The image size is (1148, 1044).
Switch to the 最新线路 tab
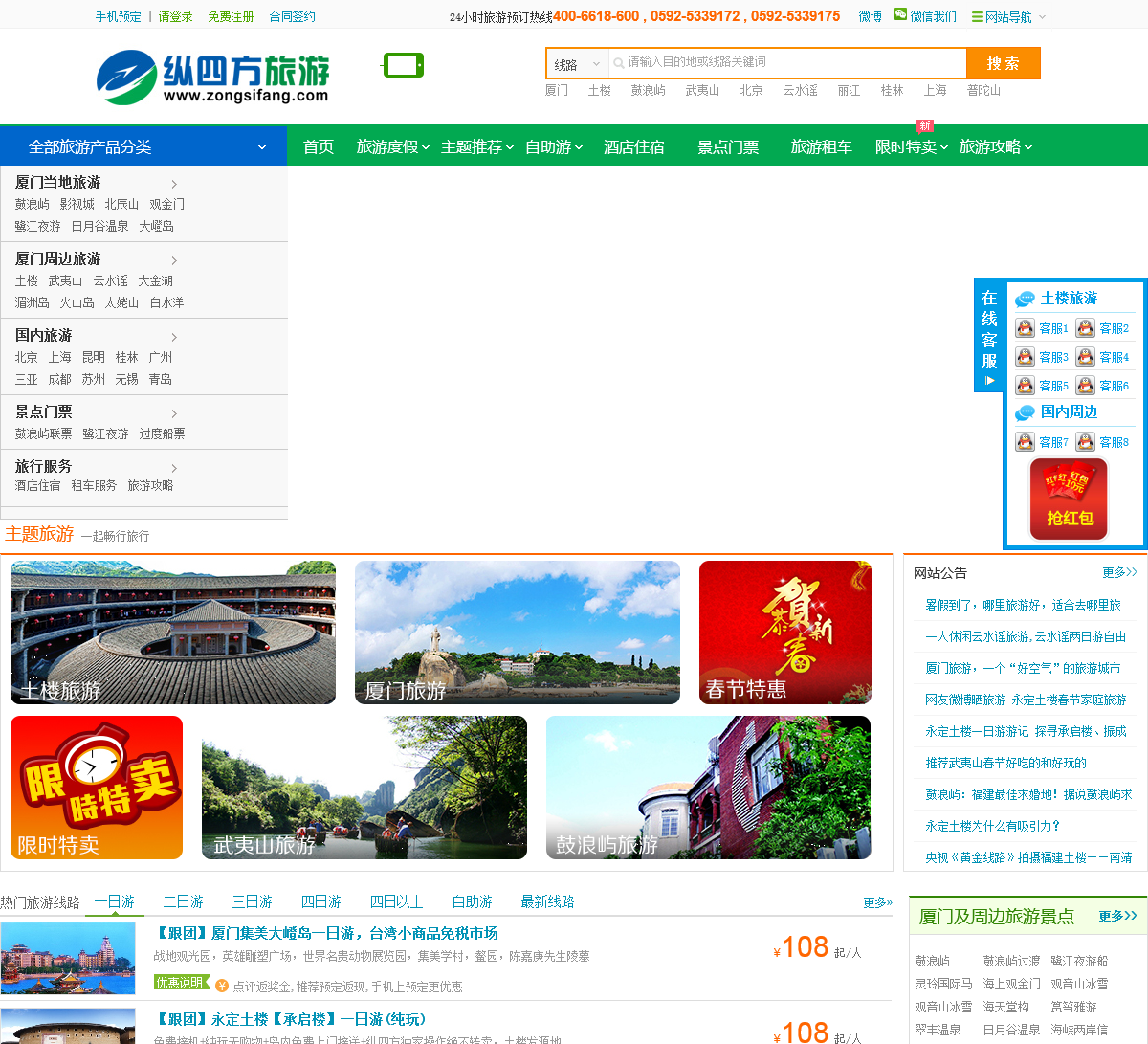pos(548,901)
